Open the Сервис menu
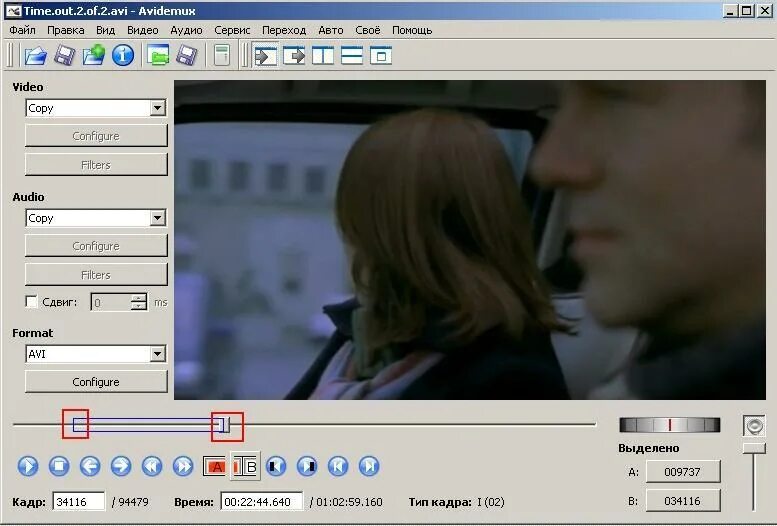 point(232,30)
